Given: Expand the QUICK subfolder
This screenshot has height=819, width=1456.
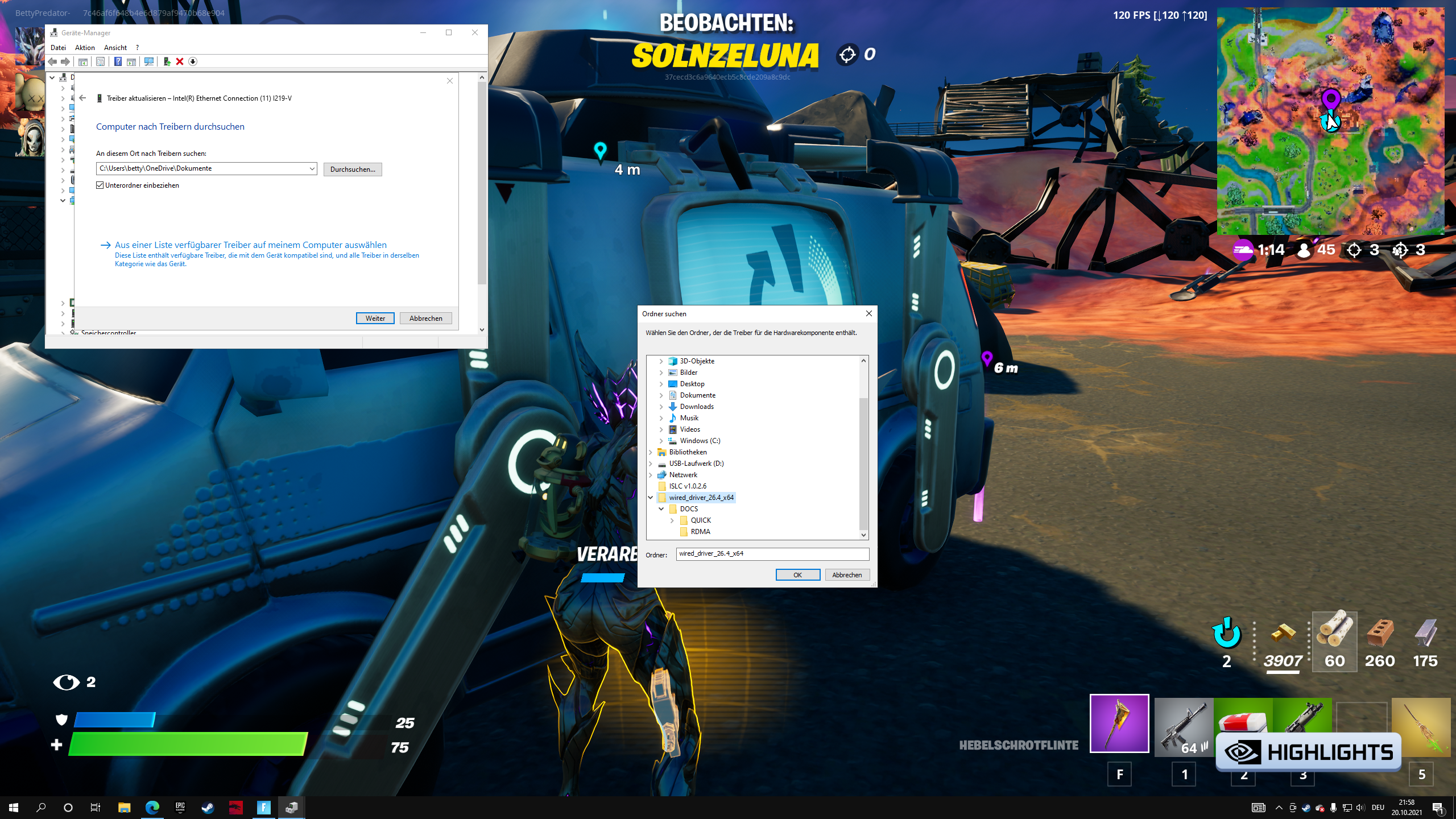Looking at the screenshot, I should pos(672,520).
